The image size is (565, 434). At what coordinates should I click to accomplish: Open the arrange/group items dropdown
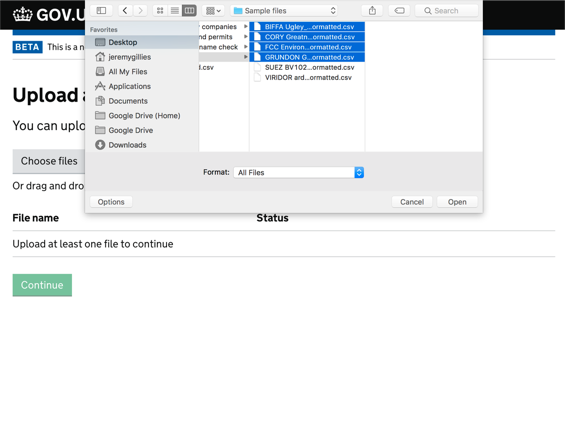pyautogui.click(x=213, y=10)
